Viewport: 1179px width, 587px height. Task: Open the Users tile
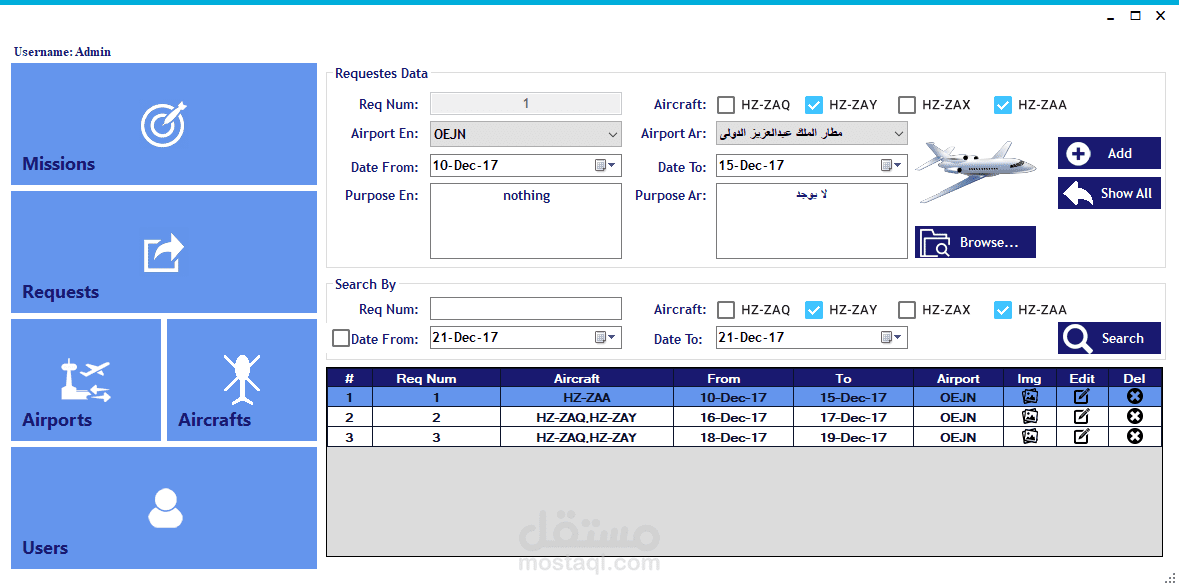(164, 507)
